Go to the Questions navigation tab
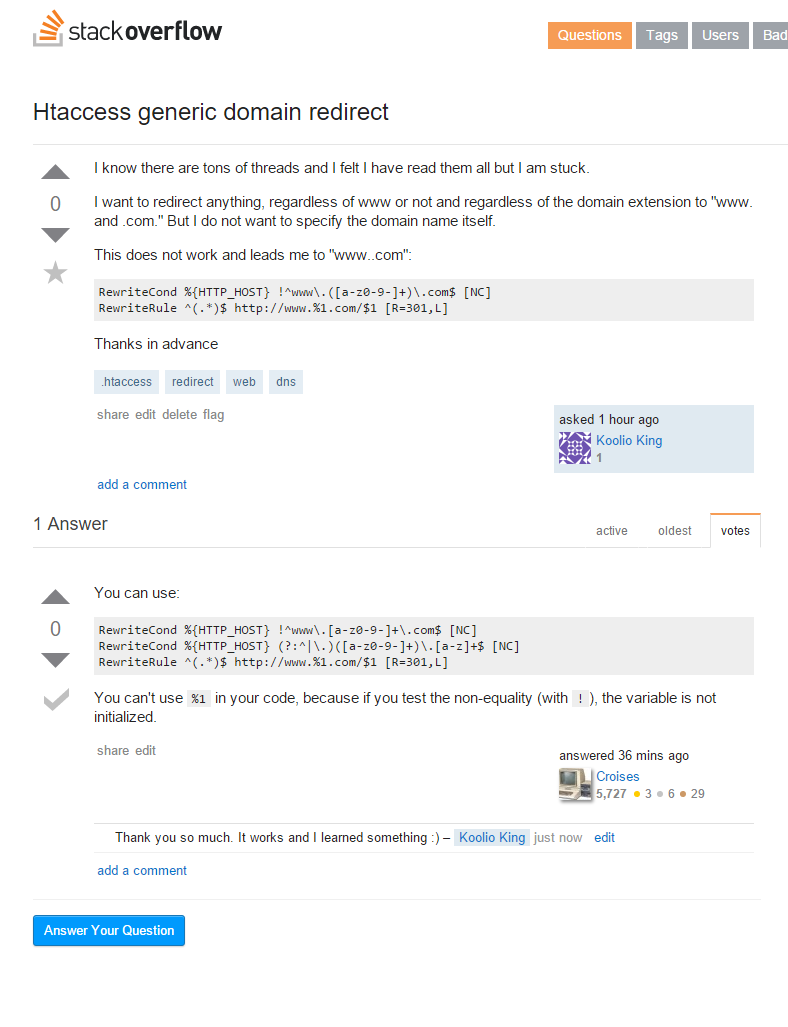Viewport: 788px width, 1027px height. point(589,35)
